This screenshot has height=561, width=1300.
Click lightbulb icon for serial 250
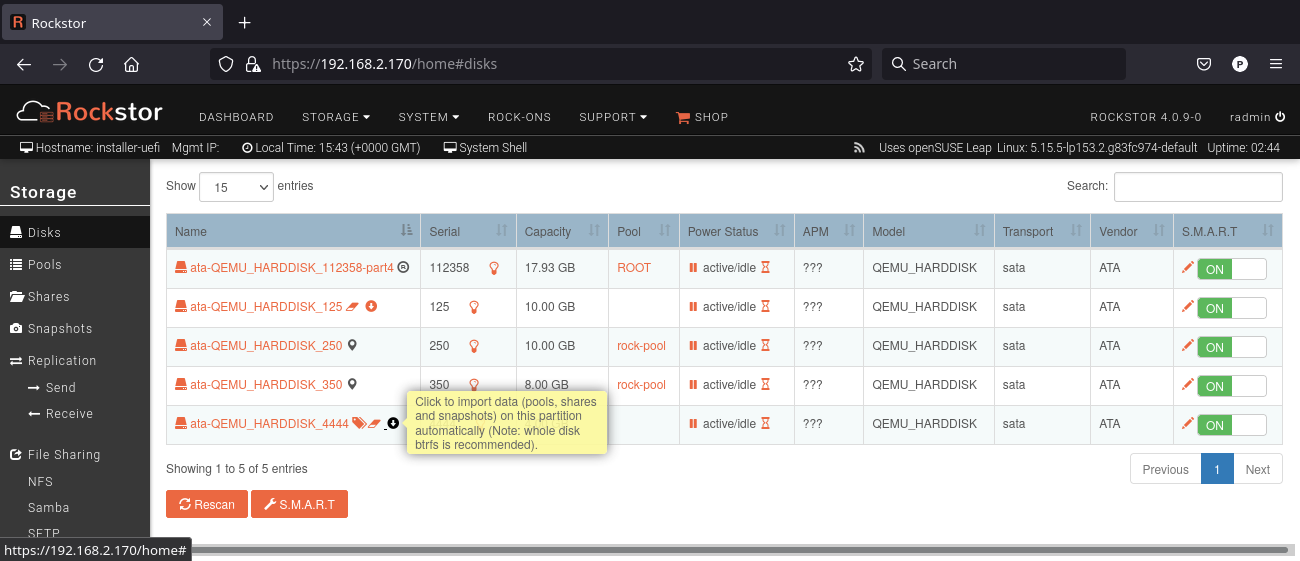(474, 346)
